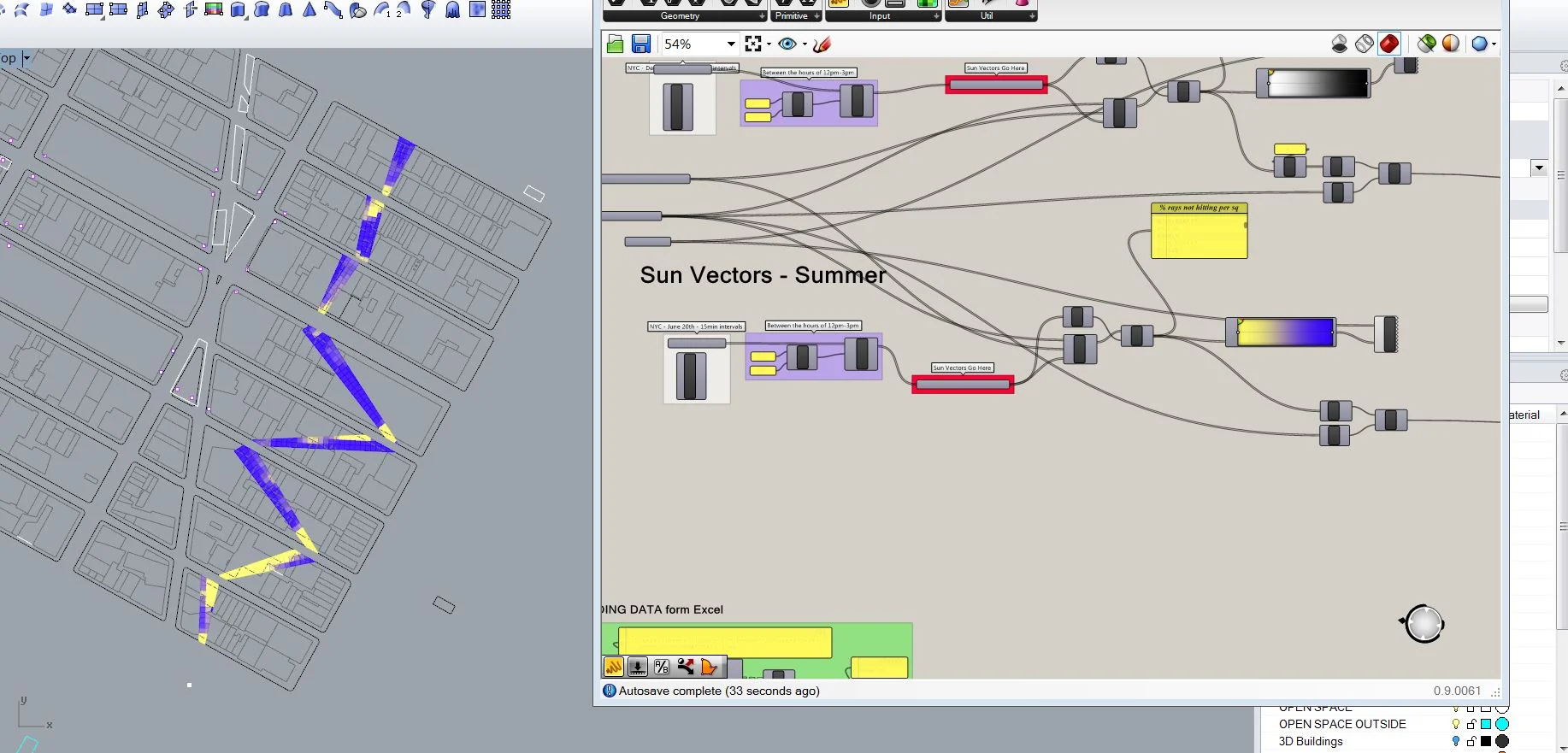The height and width of the screenshot is (753, 1568).
Task: Toggle lock on 3D Buildings layer
Action: coord(1471,741)
